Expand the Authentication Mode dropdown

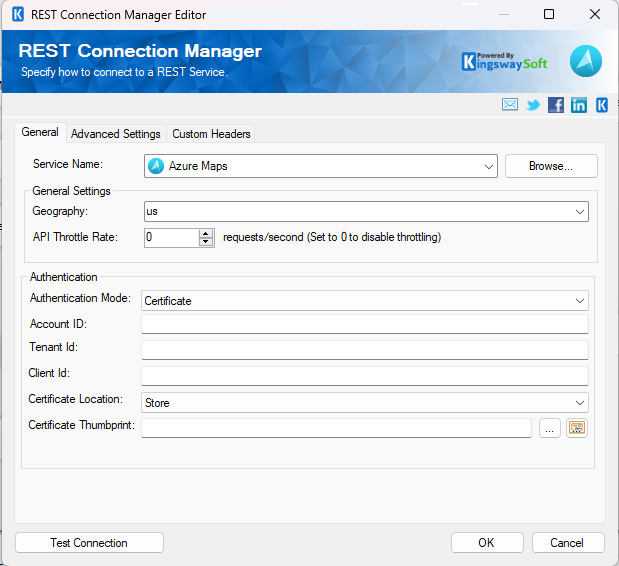coord(580,301)
